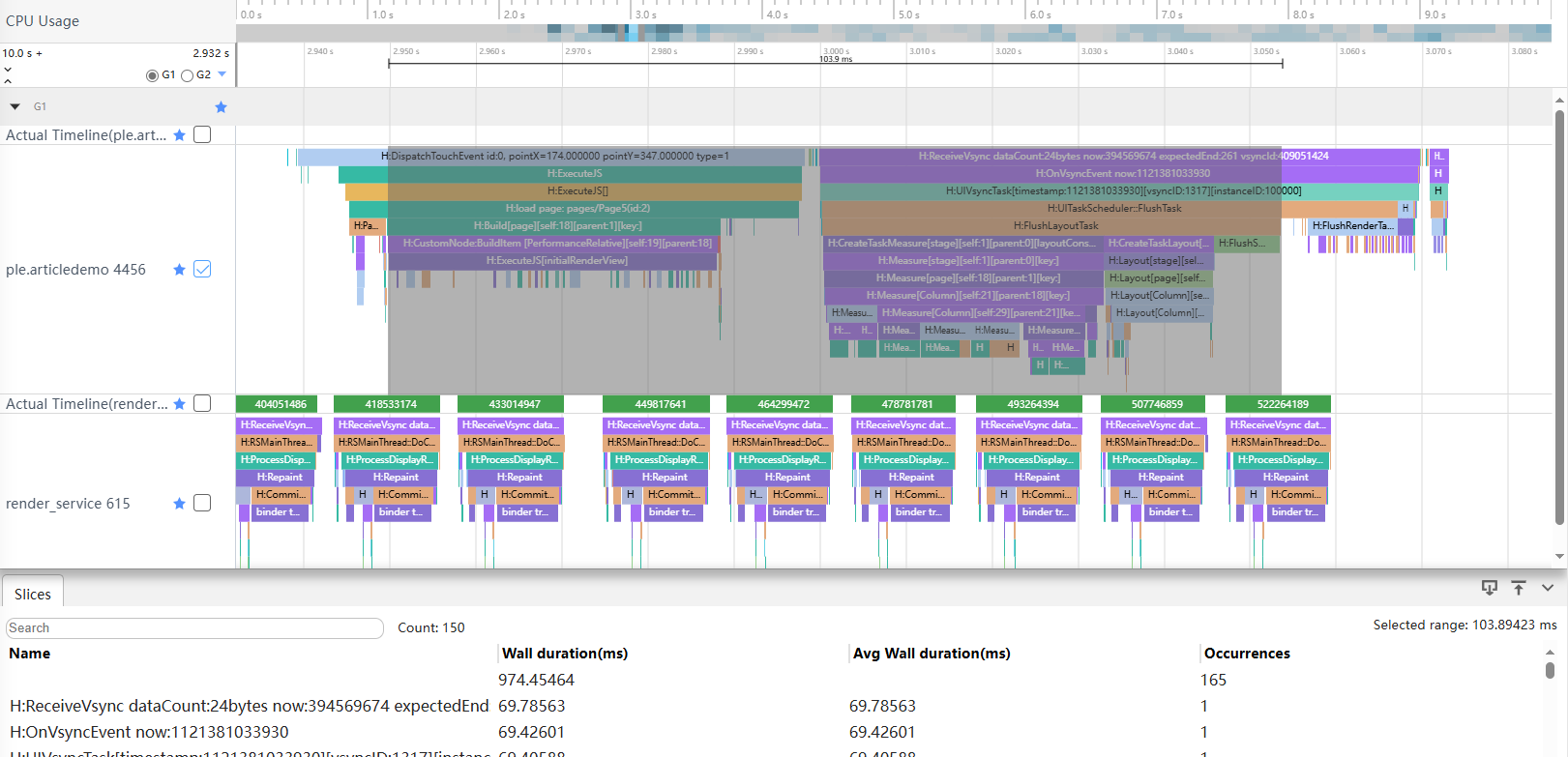Click the CPU Usage label
The height and width of the screenshot is (757, 1568).
[43, 20]
